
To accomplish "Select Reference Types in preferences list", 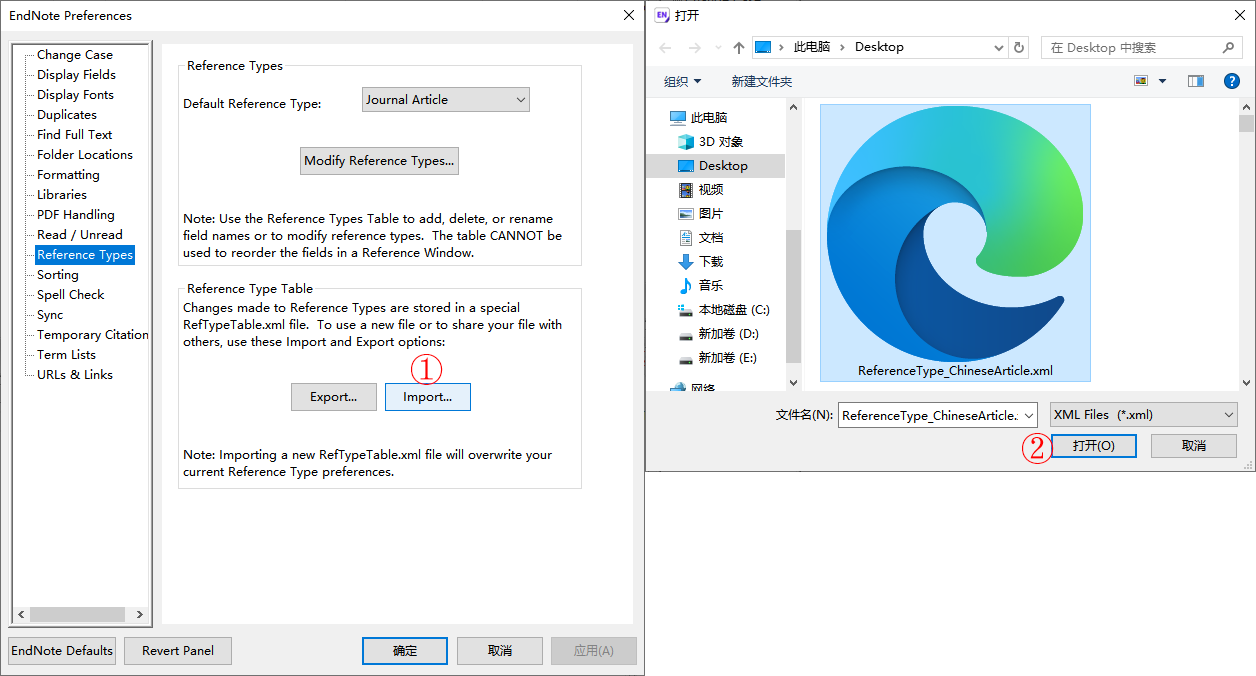I will (x=85, y=255).
